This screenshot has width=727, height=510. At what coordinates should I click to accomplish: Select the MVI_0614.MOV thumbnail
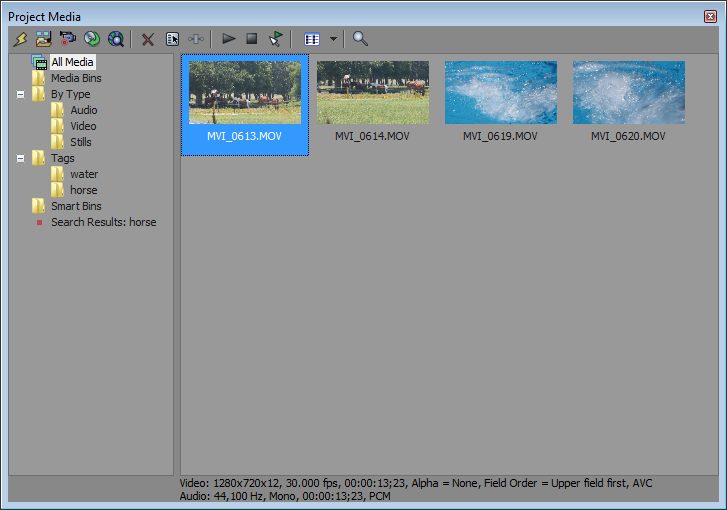point(373,92)
